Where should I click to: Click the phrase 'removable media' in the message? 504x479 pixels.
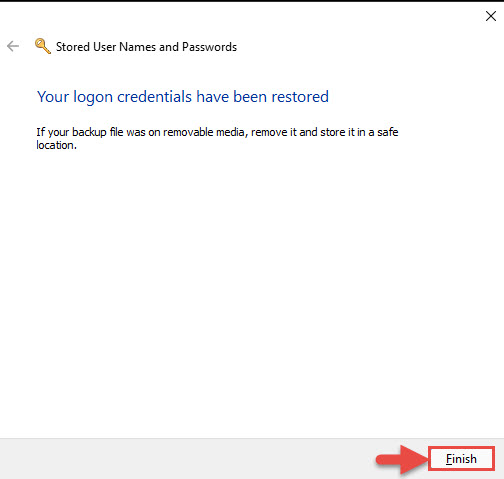pyautogui.click(x=204, y=132)
